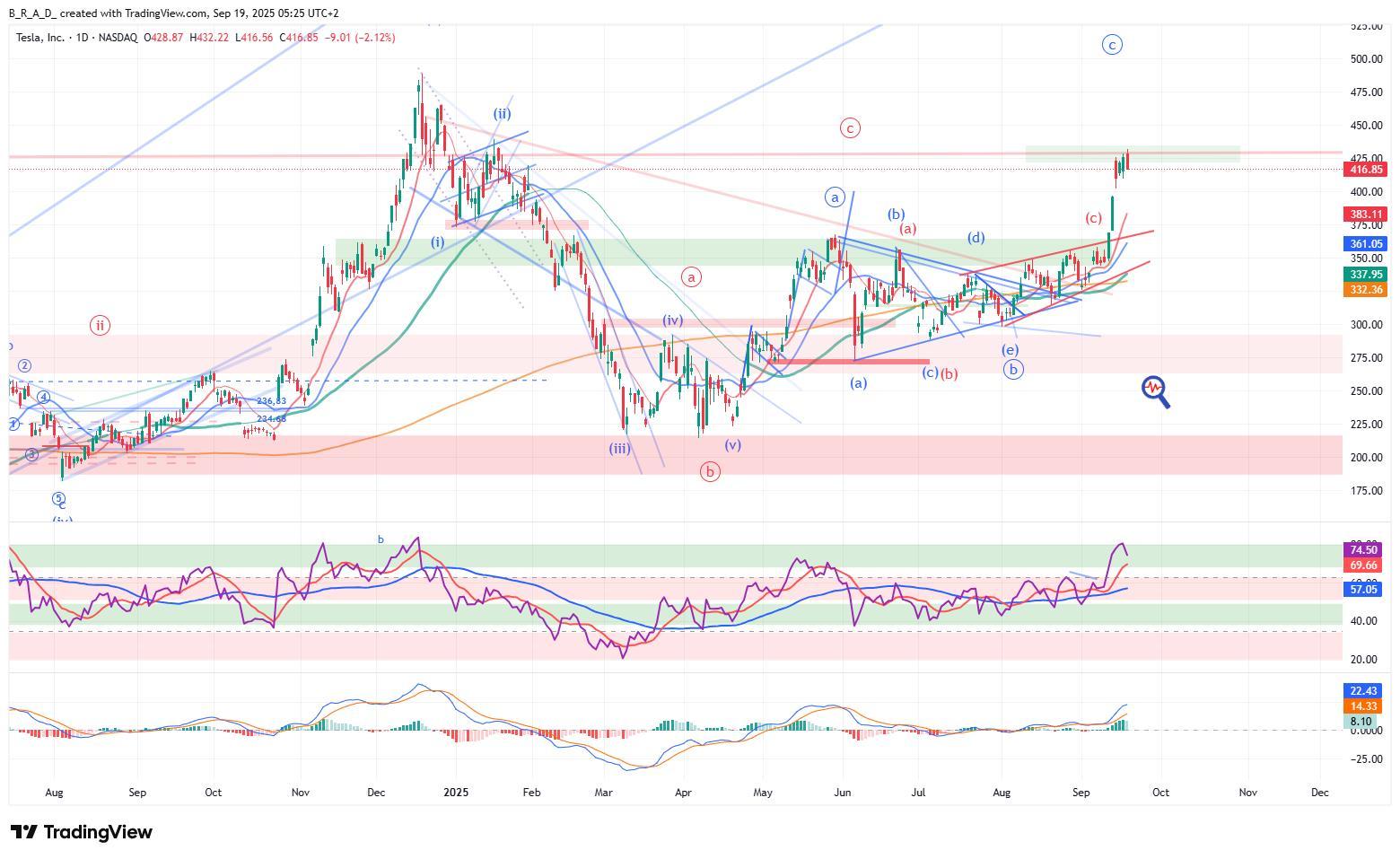1400x859 pixels.
Task: Click the Mar label on the time axis
Action: 603,793
